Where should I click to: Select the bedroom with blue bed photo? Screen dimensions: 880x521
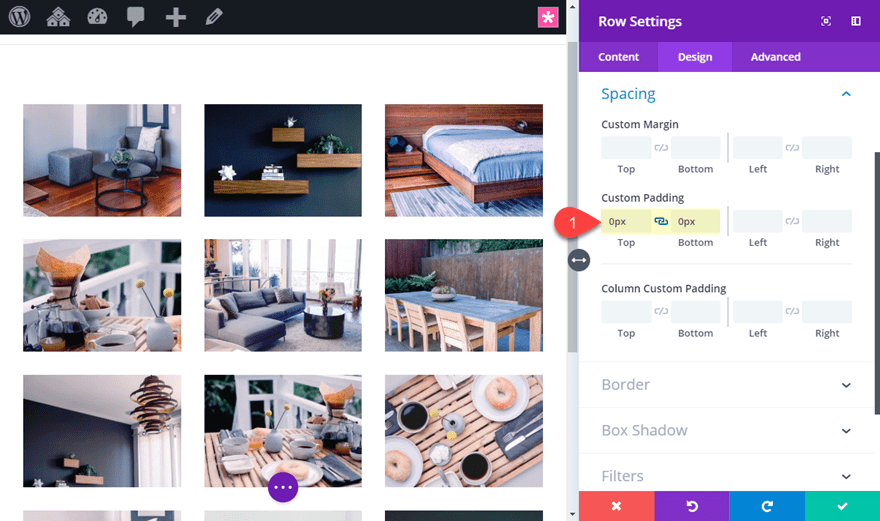click(464, 160)
